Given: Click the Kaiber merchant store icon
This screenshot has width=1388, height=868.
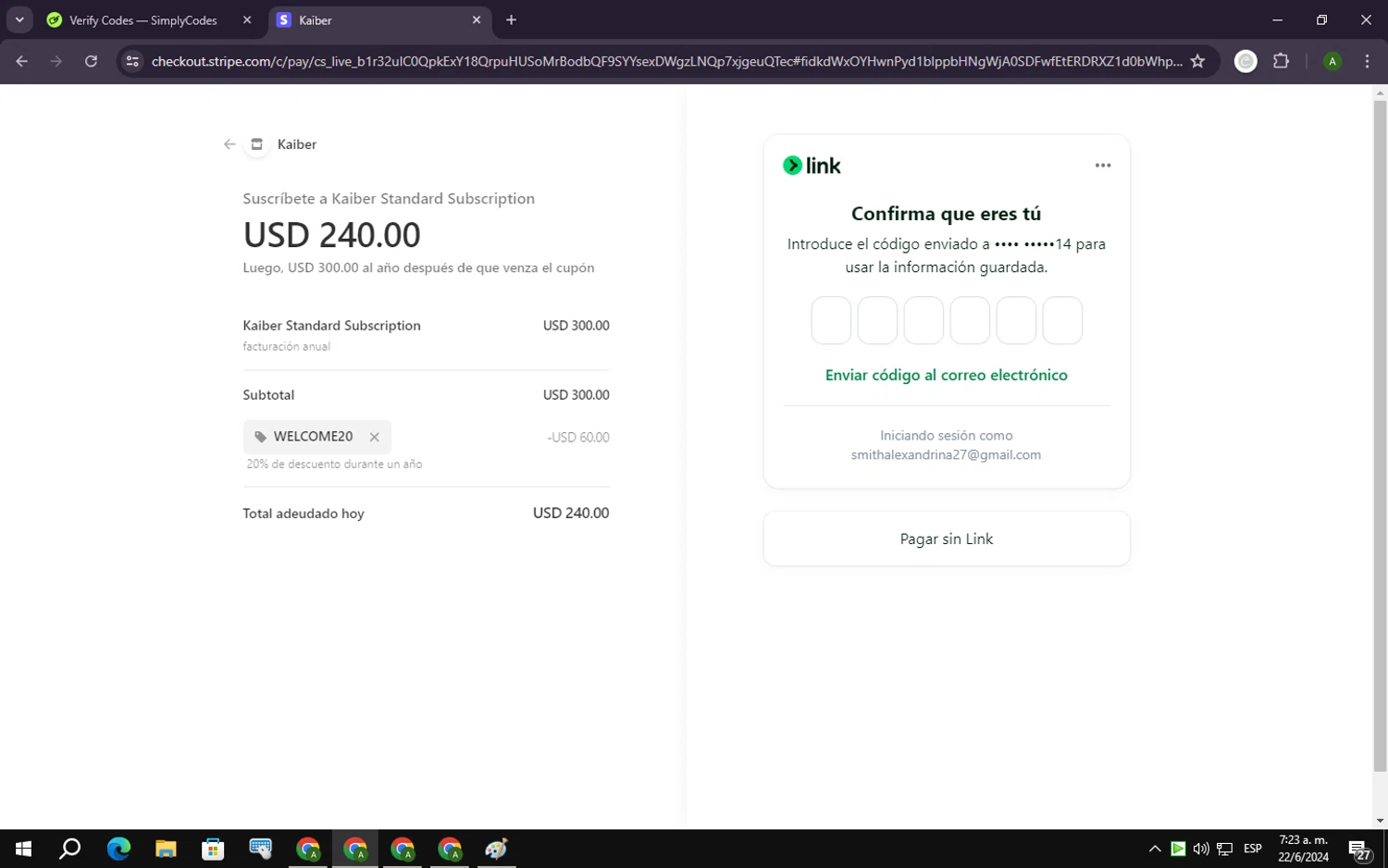Looking at the screenshot, I should pos(257,144).
